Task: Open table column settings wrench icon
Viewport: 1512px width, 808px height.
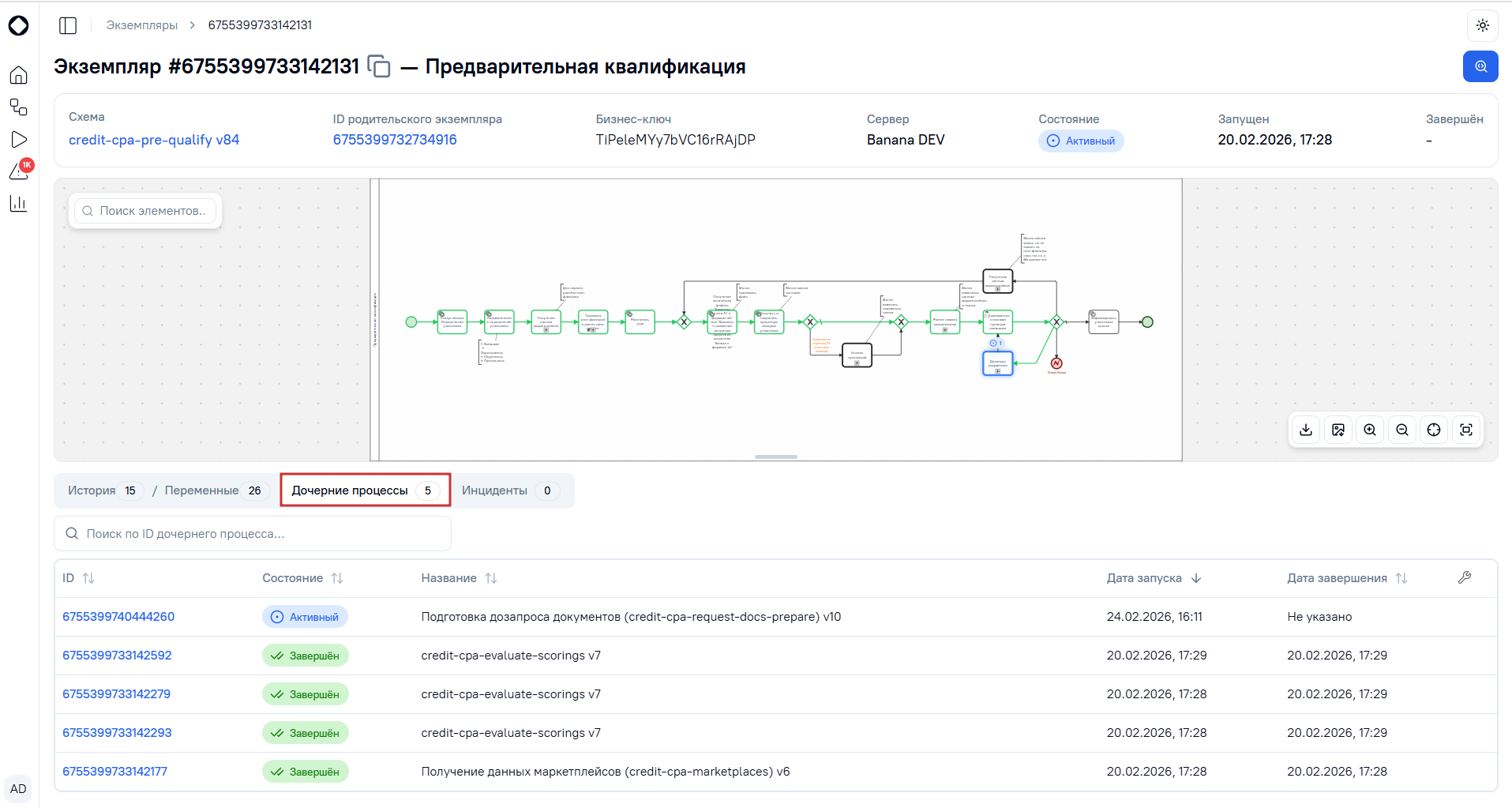Action: (x=1465, y=578)
